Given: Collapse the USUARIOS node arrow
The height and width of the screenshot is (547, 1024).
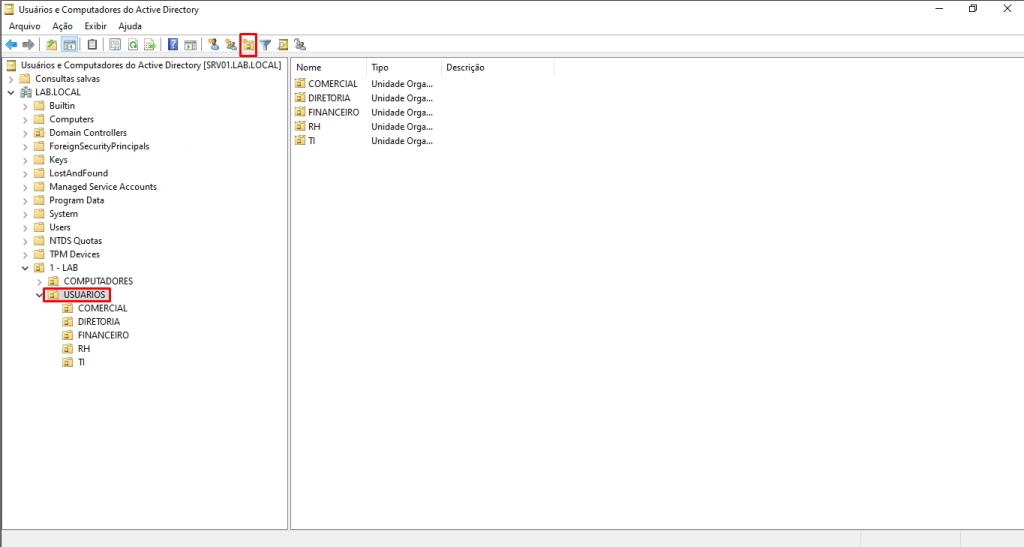Looking at the screenshot, I should coord(40,295).
